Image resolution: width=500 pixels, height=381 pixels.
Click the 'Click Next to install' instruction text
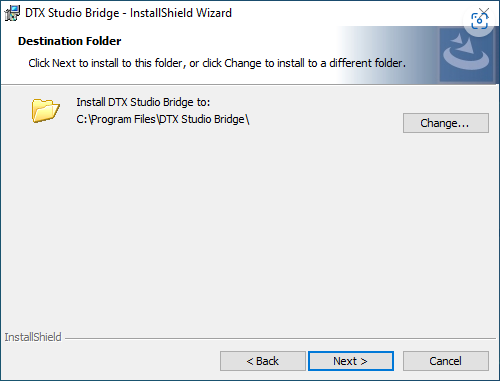click(217, 63)
